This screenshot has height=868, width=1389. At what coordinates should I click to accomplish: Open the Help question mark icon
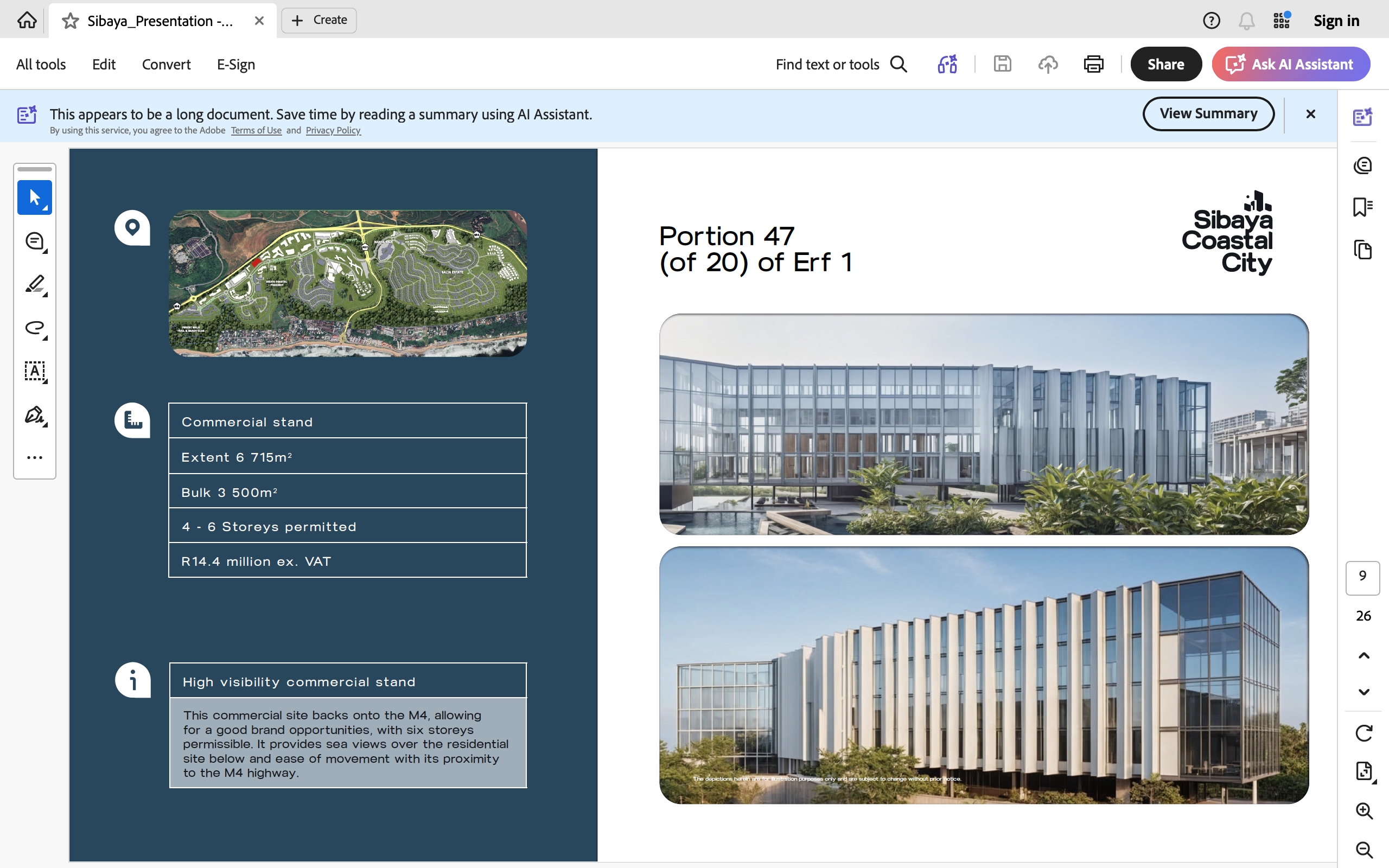coord(1211,21)
